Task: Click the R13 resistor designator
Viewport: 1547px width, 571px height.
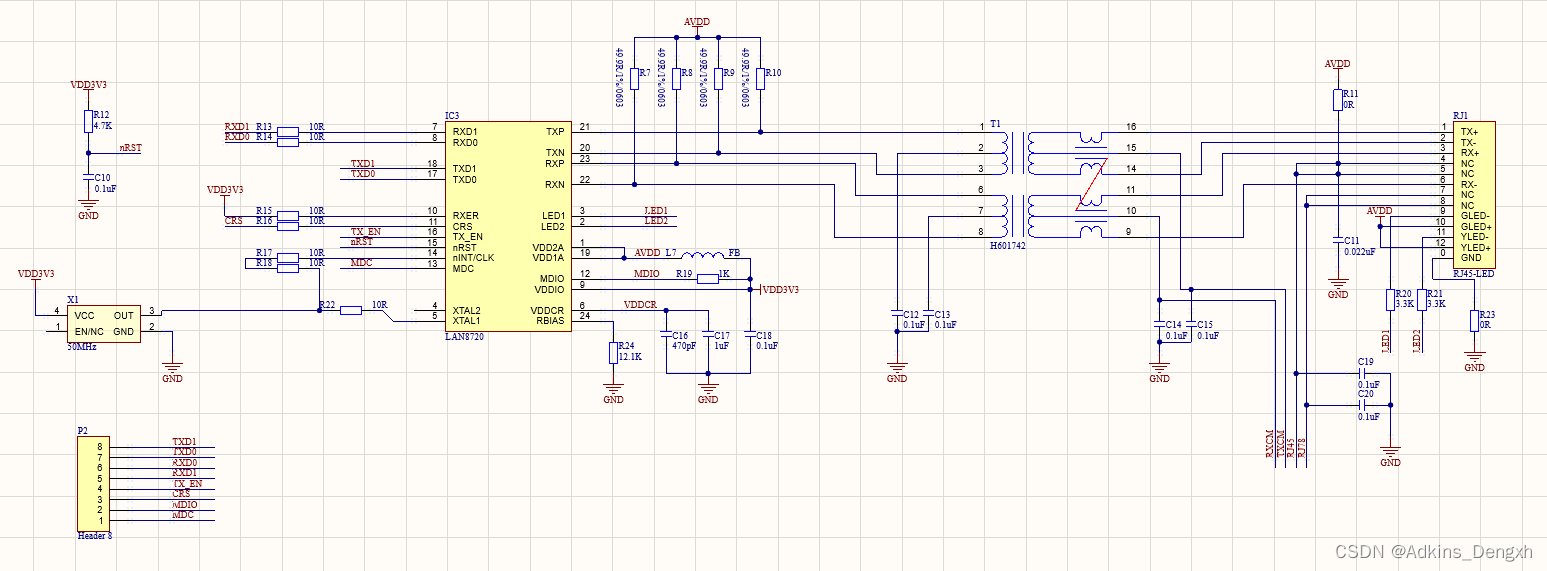Action: point(264,126)
